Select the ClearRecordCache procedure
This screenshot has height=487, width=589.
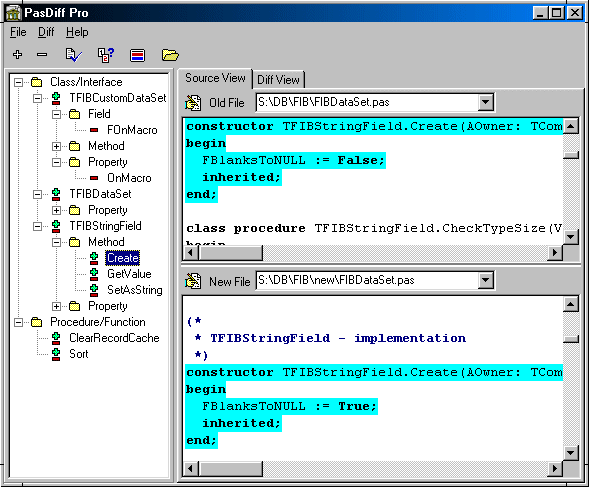pos(114,338)
